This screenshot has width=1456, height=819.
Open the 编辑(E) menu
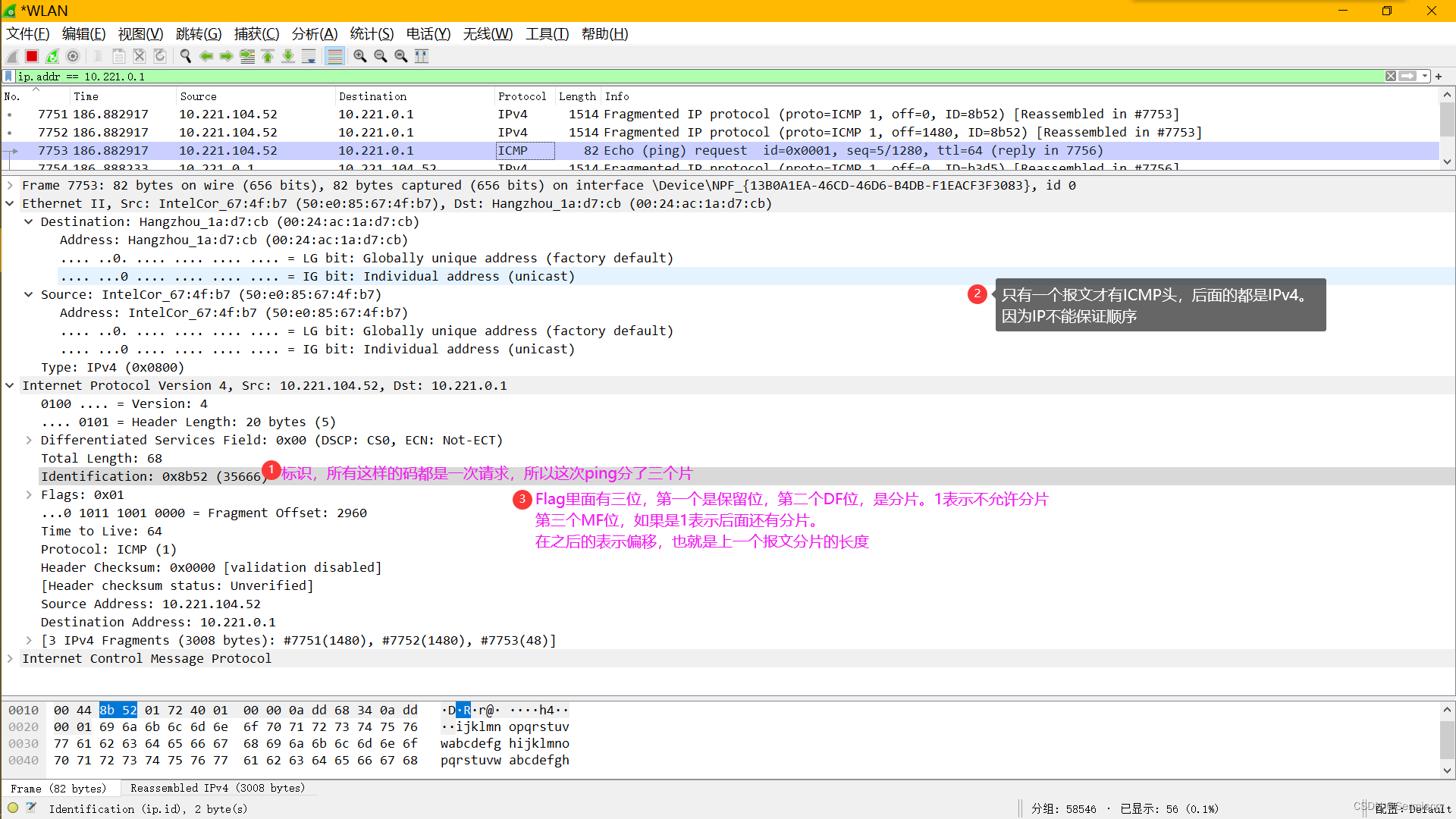pyautogui.click(x=84, y=34)
